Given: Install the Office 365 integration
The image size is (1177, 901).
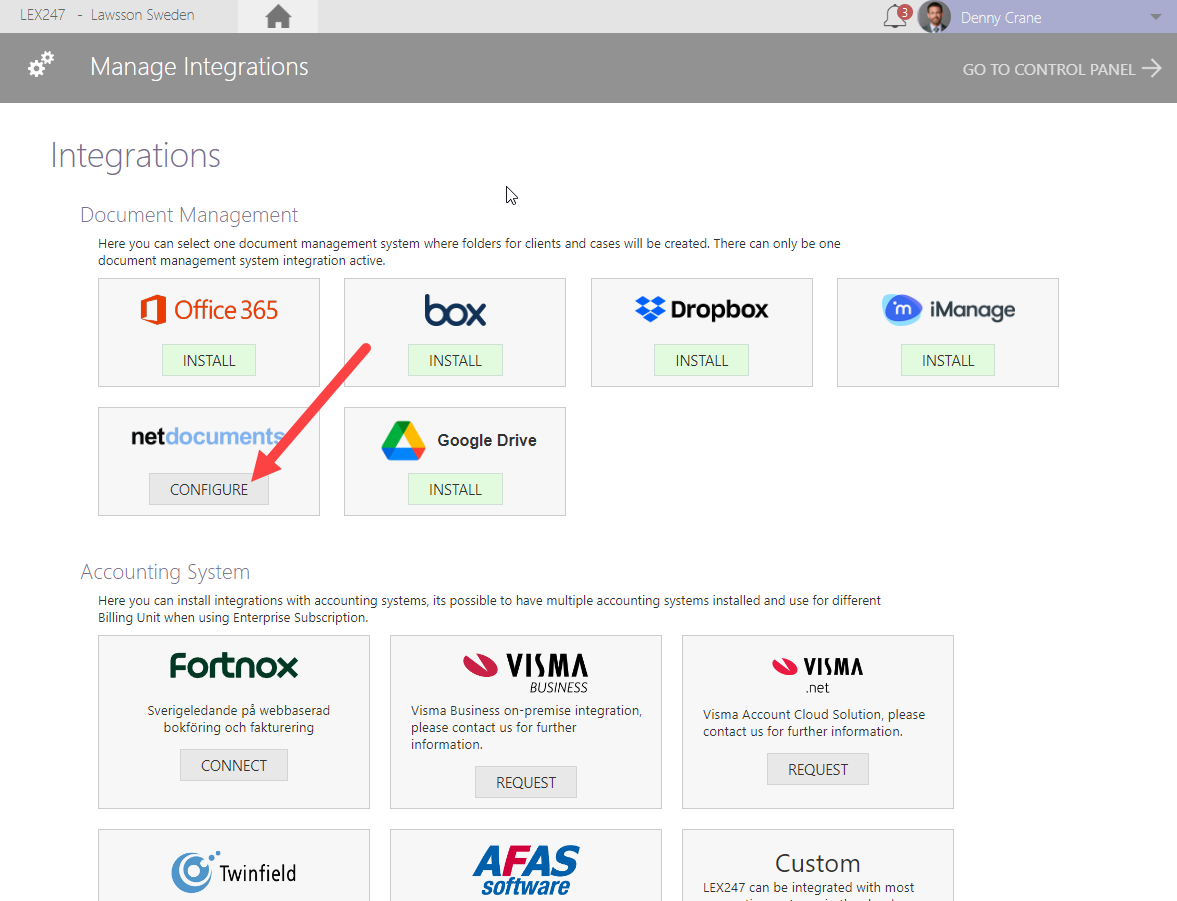Looking at the screenshot, I should tap(209, 360).
